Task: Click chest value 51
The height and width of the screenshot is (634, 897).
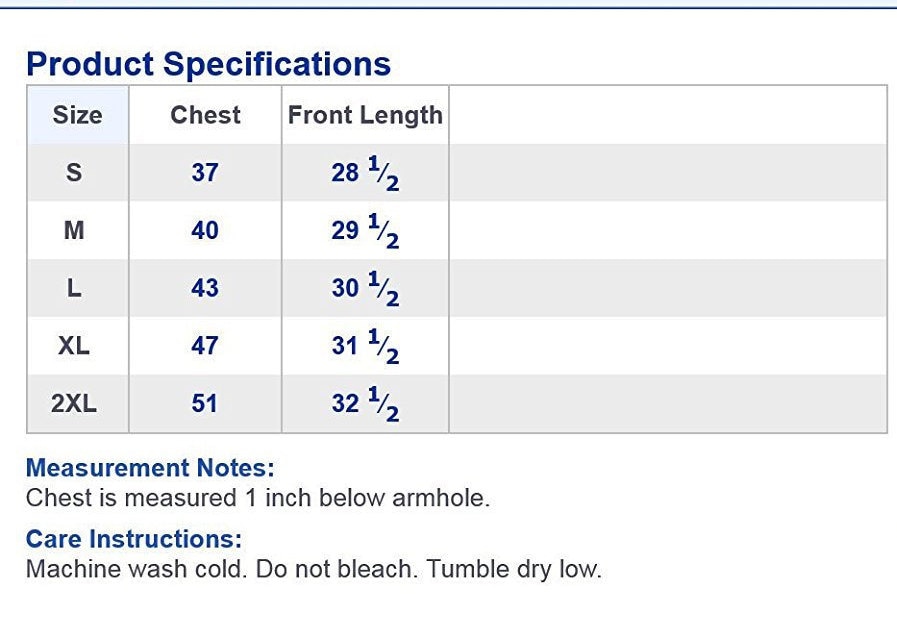Action: tap(205, 403)
